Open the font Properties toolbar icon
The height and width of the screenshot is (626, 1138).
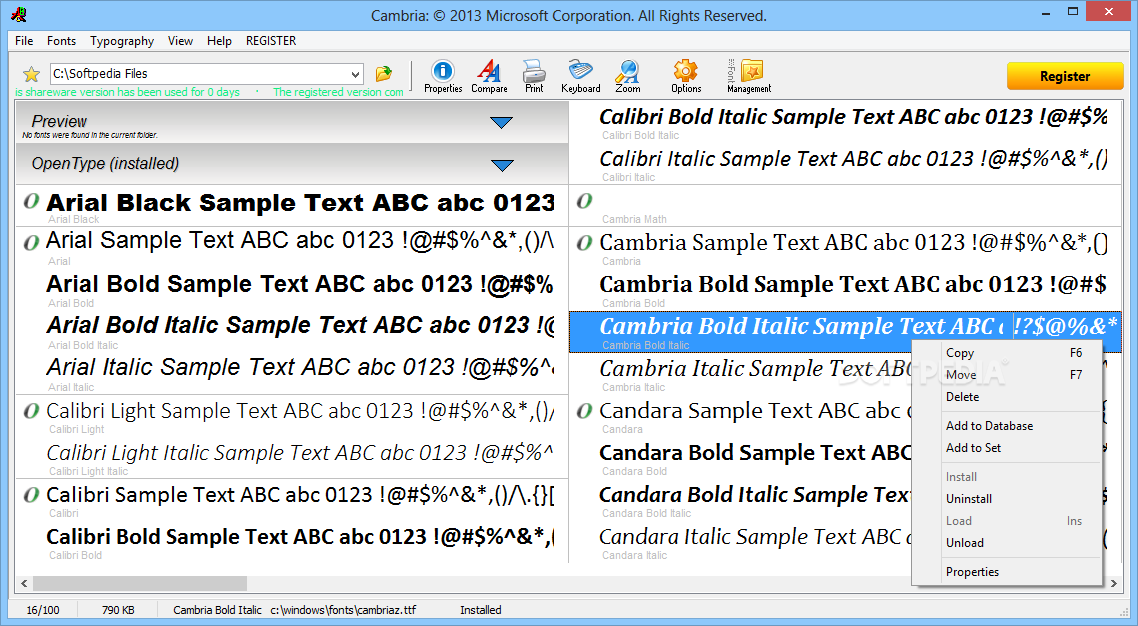pos(443,76)
